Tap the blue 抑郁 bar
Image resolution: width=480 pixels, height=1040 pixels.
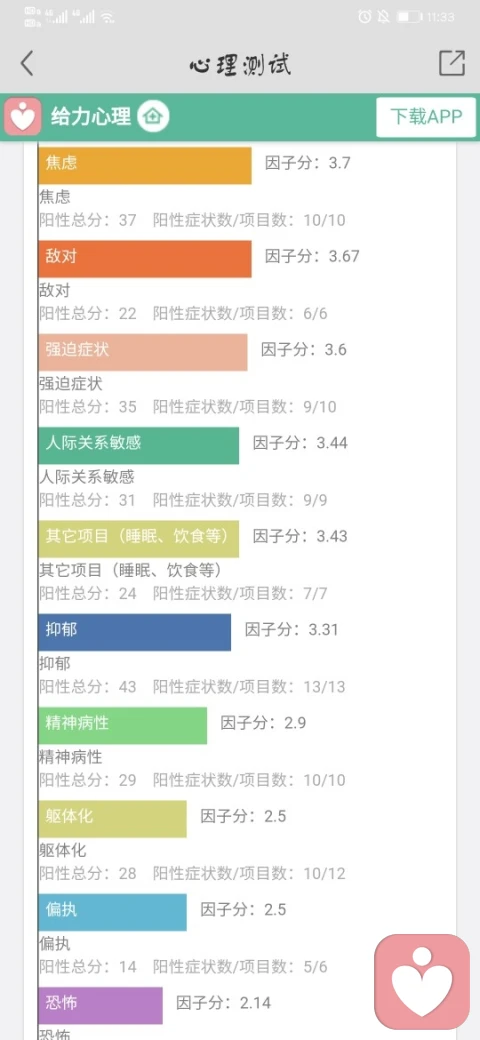pyautogui.click(x=135, y=632)
